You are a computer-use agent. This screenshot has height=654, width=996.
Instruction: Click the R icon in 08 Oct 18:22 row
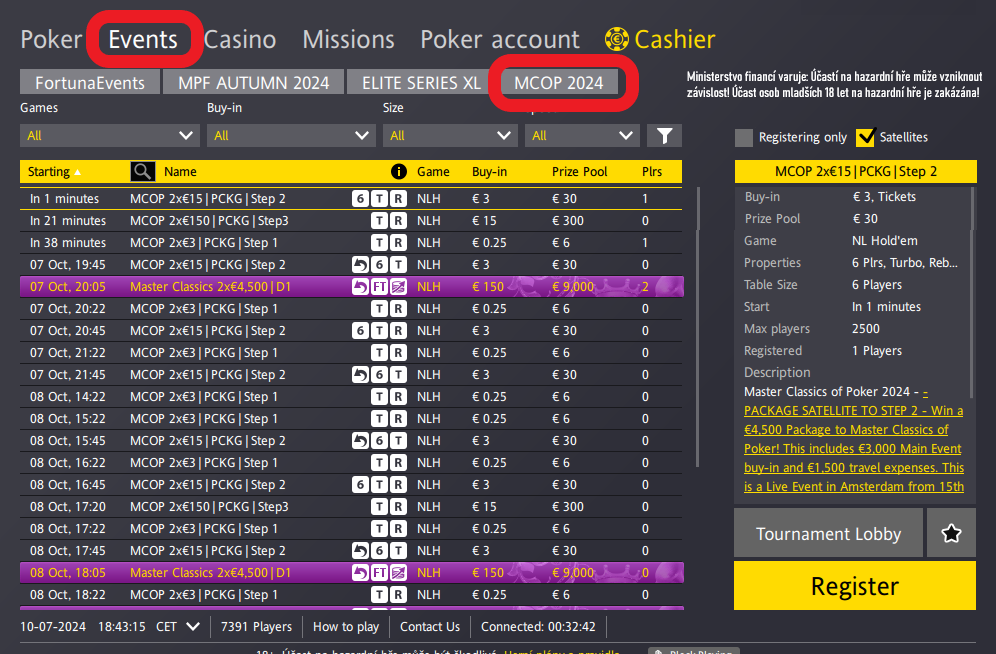(398, 595)
